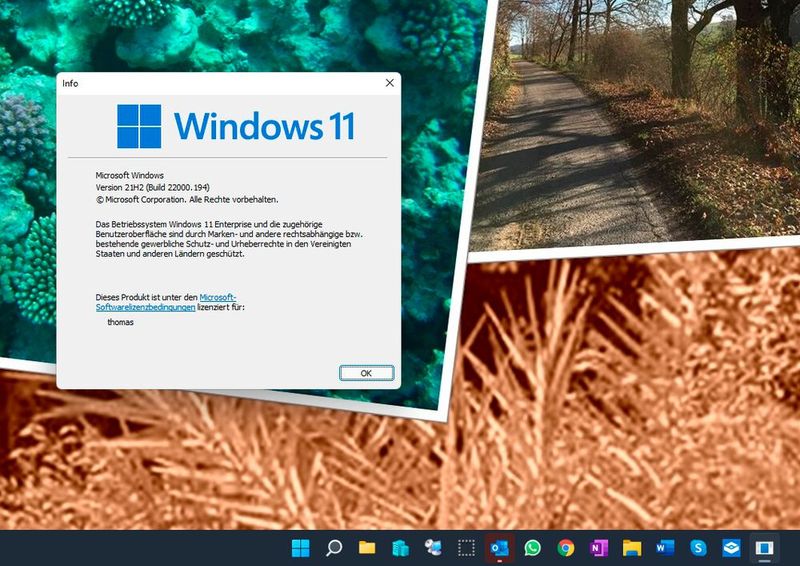The width and height of the screenshot is (800, 566).
Task: Click the 'Microsoft Windows' text line
Action: pos(130,175)
